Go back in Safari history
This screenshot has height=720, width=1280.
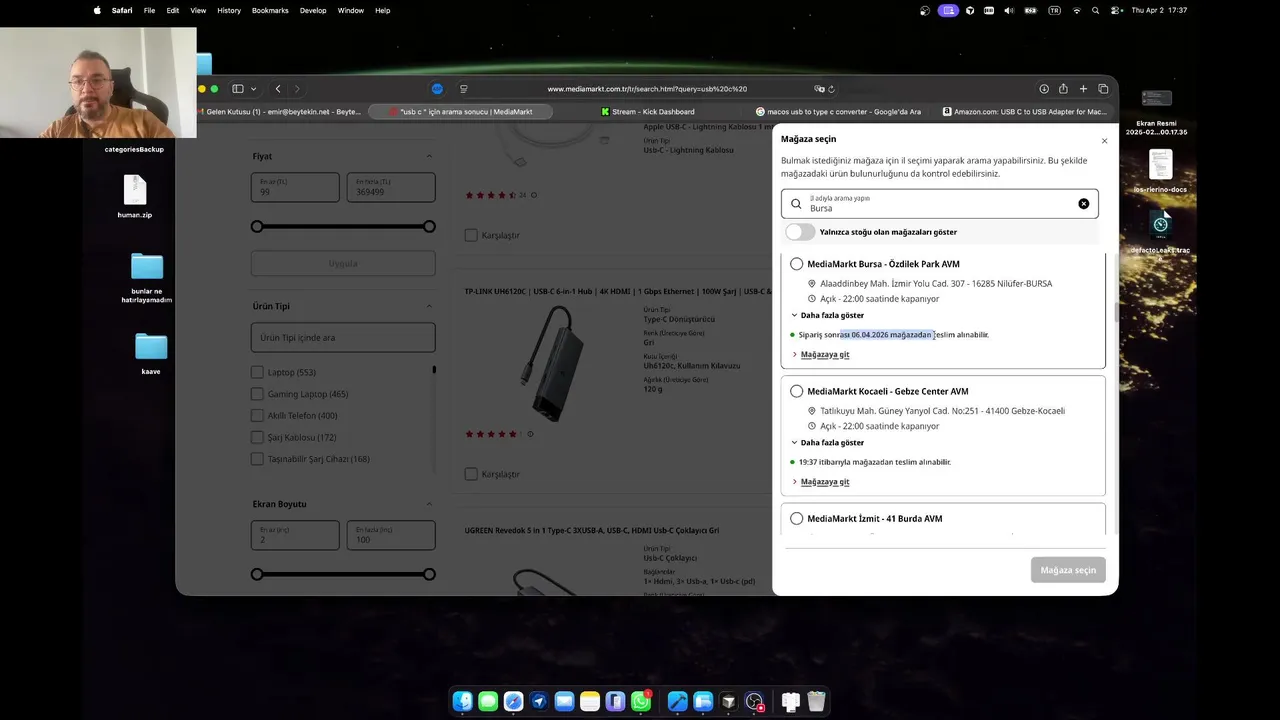click(x=278, y=89)
